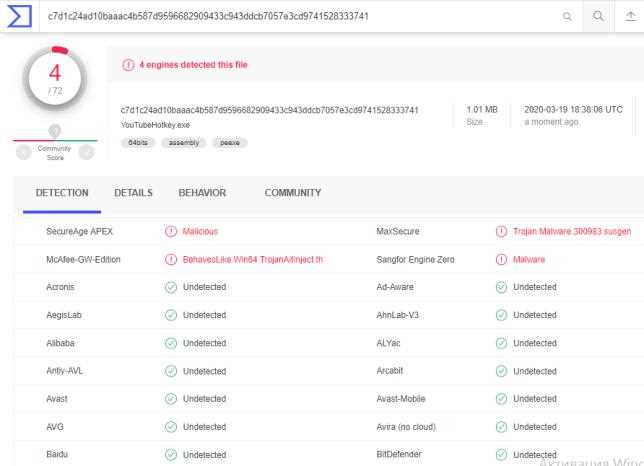Click the check icon in ALYac row
The width and height of the screenshot is (644, 466).
(501, 343)
